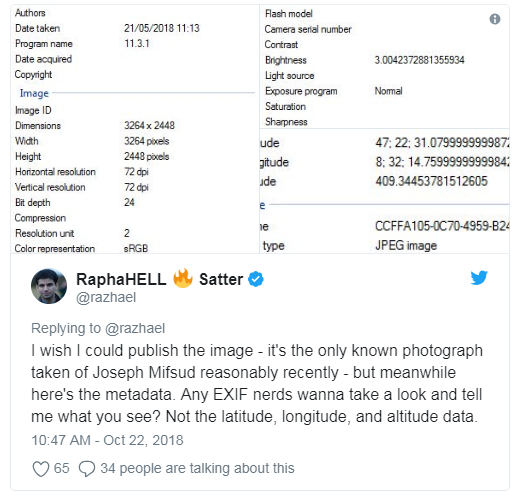This screenshot has width=513, height=499.
Task: Click the fire emoji in display name
Action: pos(183,278)
